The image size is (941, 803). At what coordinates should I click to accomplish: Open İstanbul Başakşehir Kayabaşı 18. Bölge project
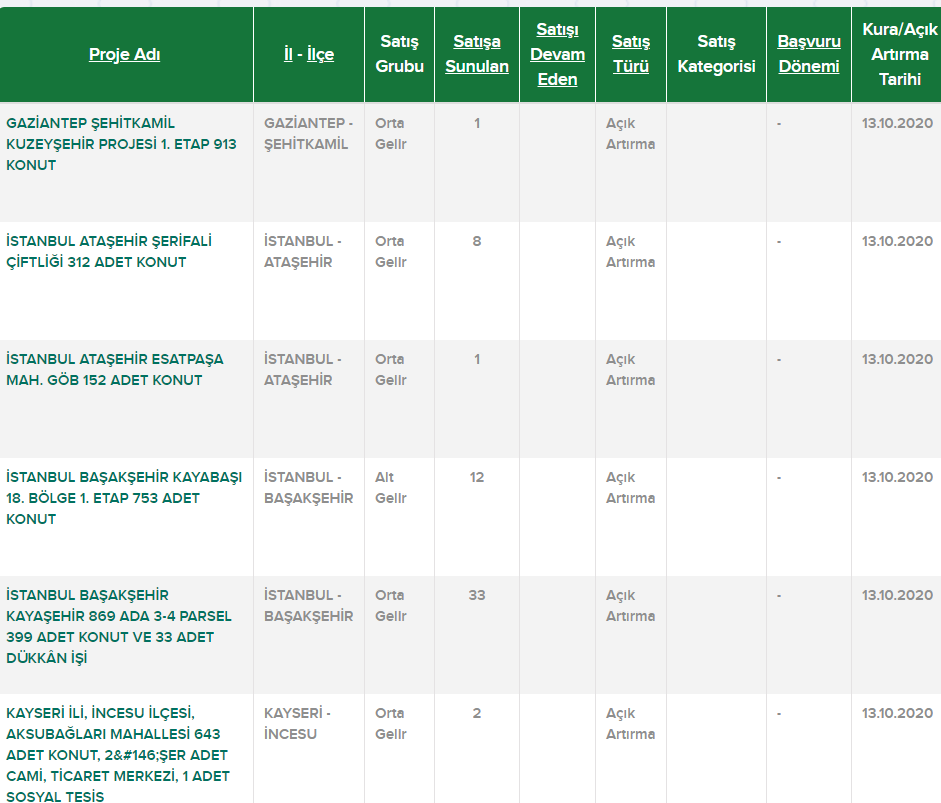point(124,498)
